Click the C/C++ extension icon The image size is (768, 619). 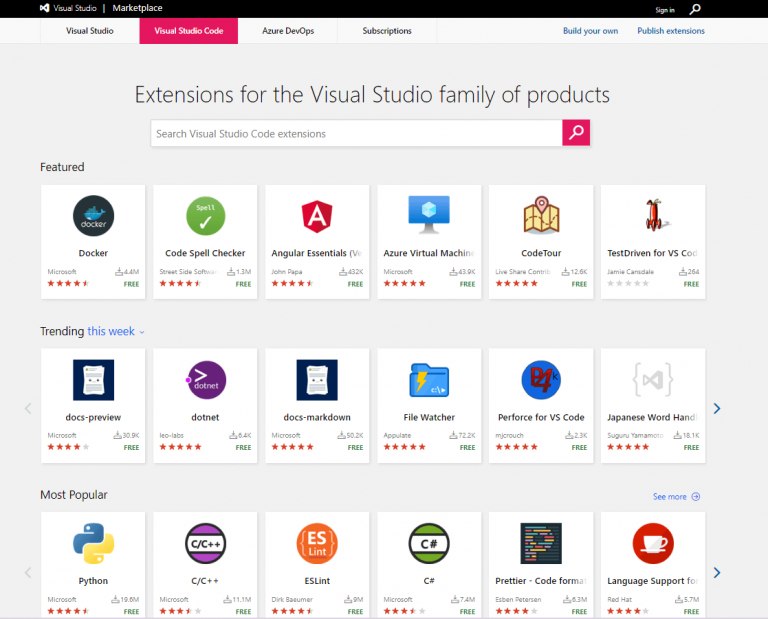click(x=205, y=544)
